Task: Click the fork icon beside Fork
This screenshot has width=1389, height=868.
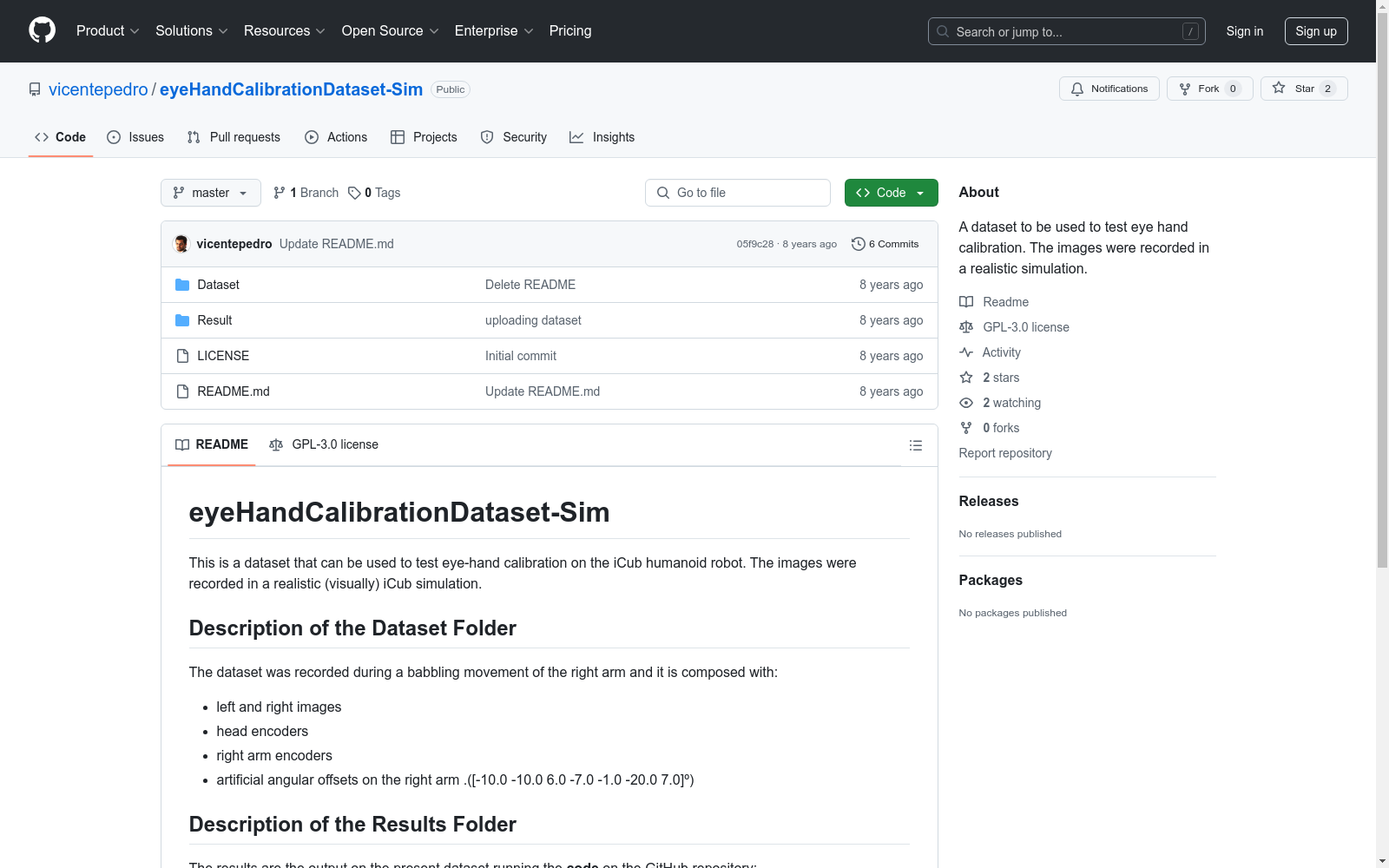Action: click(x=1185, y=89)
